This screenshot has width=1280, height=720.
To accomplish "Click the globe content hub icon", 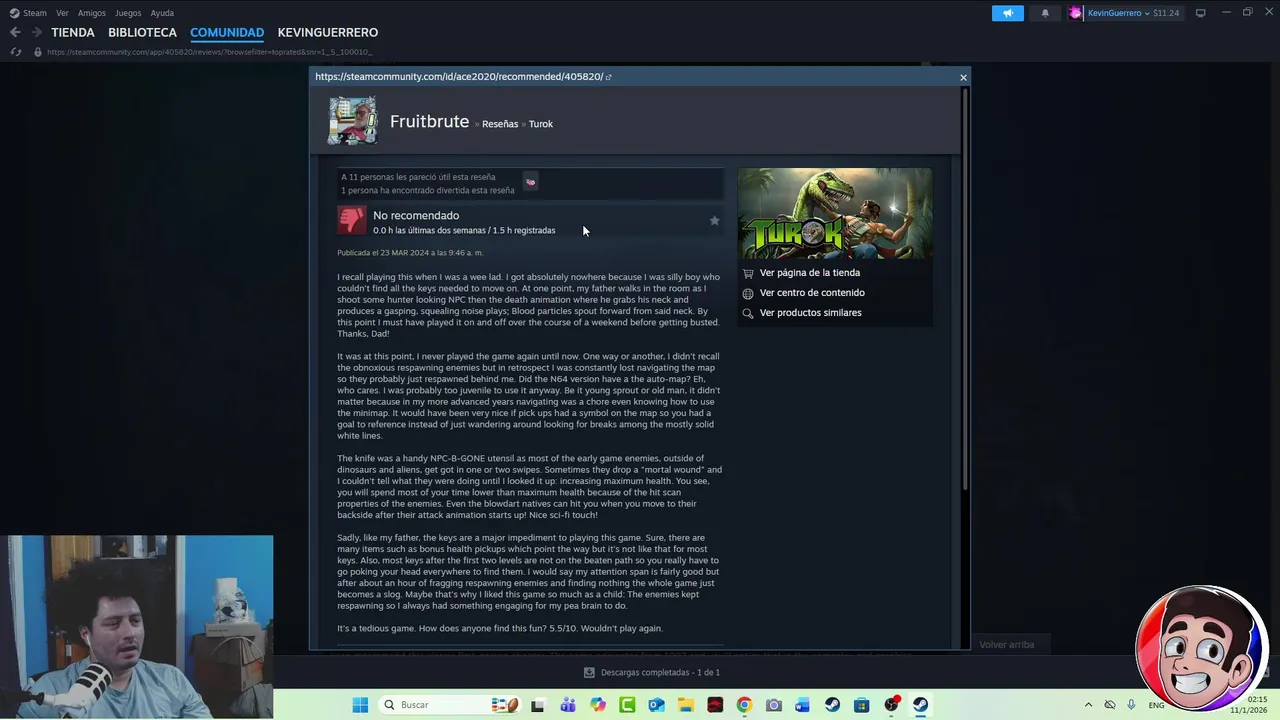I will [x=748, y=293].
